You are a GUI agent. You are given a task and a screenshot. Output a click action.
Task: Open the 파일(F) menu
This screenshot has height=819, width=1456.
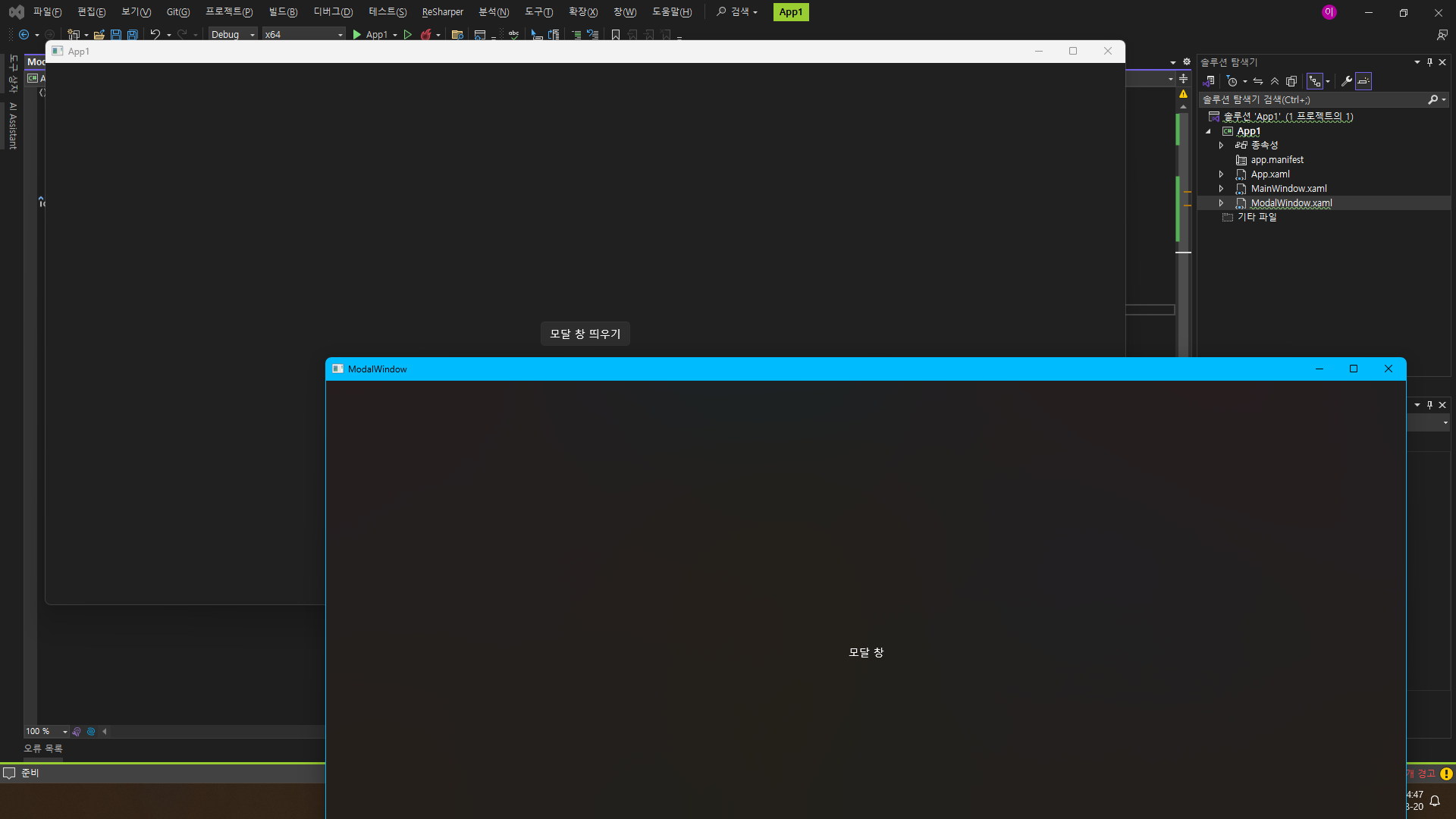(47, 12)
